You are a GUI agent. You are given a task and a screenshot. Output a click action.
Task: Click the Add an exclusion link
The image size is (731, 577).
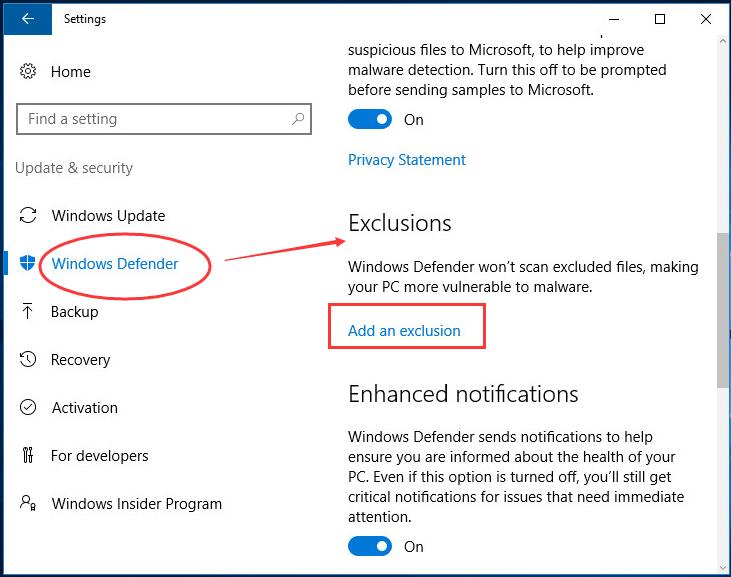404,331
